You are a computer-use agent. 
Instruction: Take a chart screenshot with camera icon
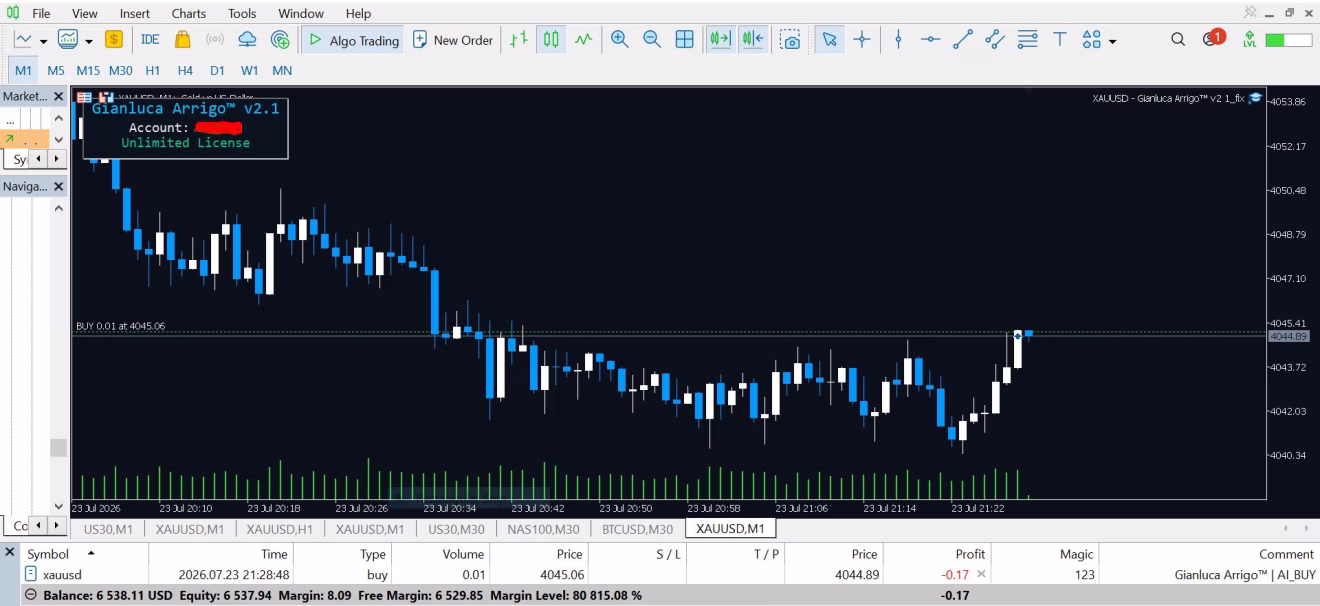[790, 40]
